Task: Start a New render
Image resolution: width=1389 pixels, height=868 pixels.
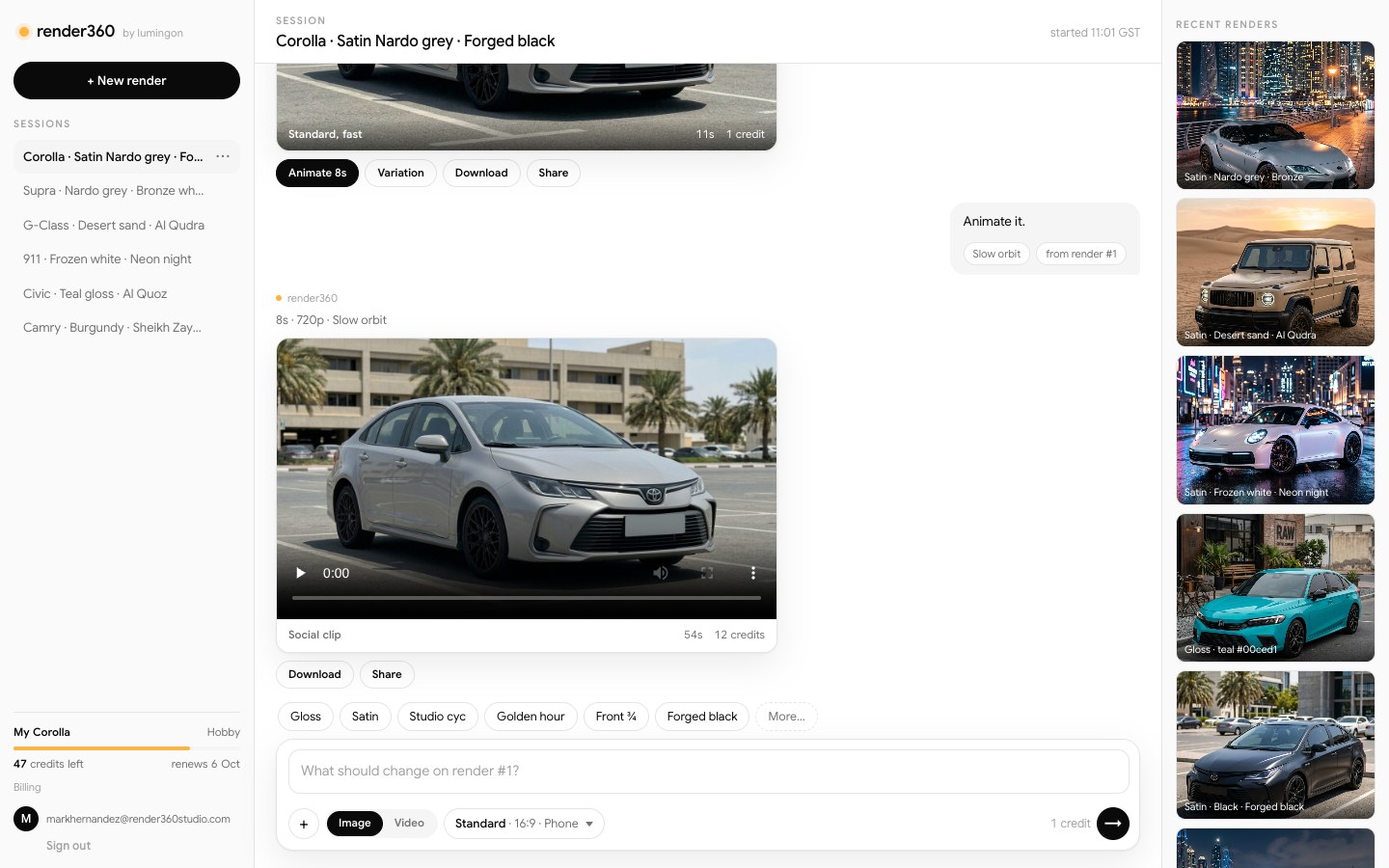Action: pyautogui.click(x=126, y=80)
